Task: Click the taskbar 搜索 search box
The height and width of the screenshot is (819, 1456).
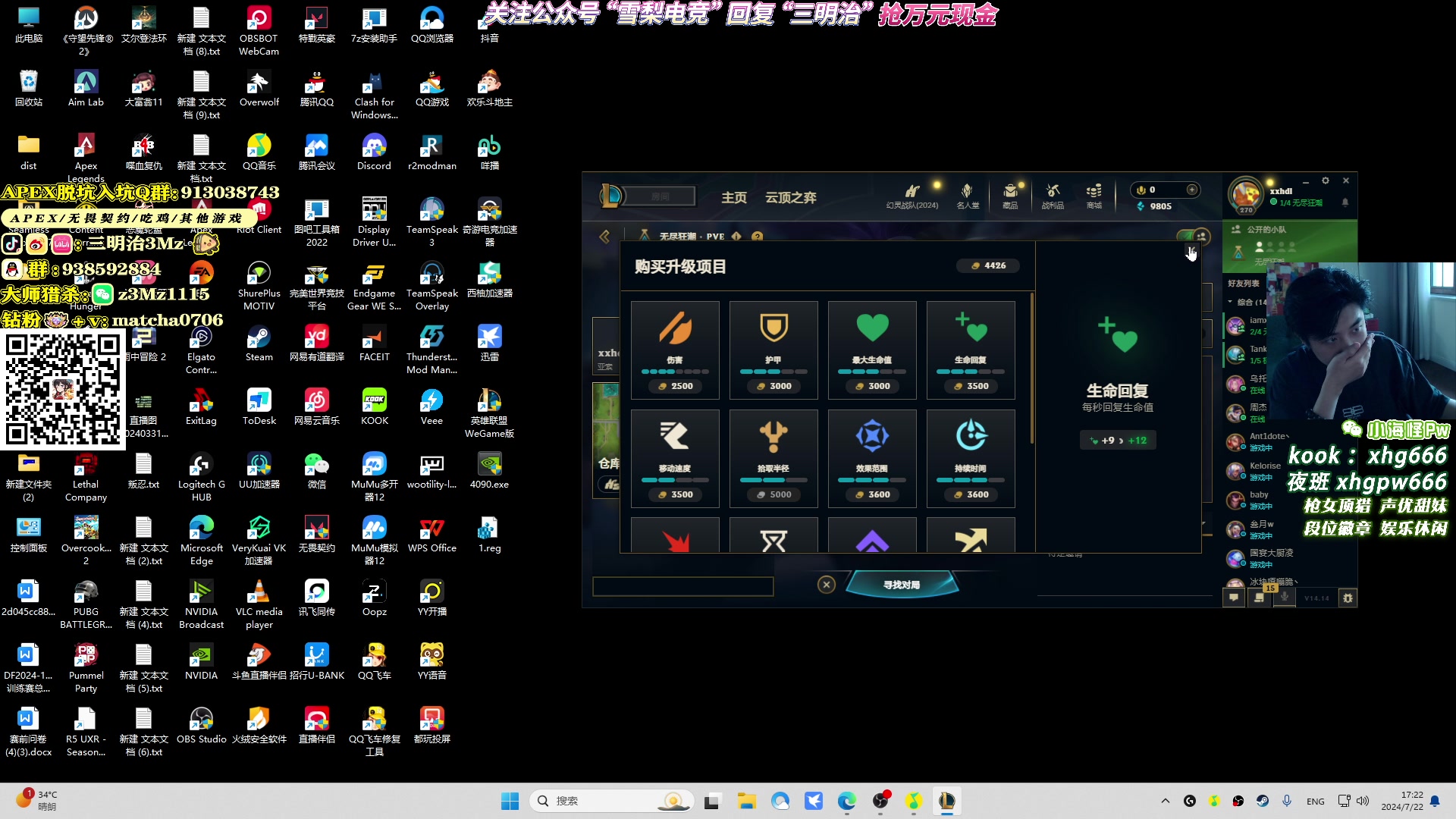Action: click(613, 801)
